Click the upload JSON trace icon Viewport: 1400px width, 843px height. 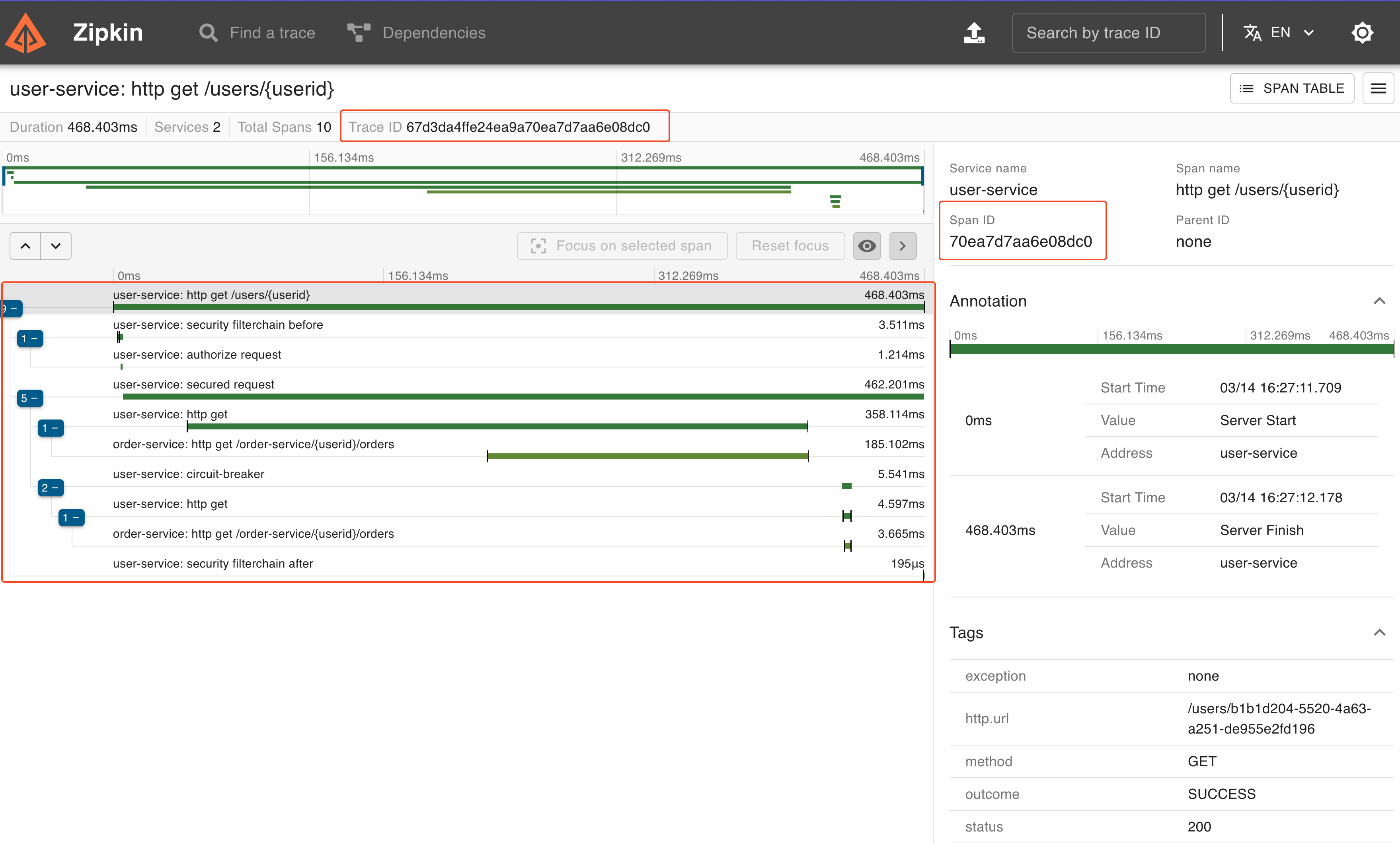coord(973,33)
